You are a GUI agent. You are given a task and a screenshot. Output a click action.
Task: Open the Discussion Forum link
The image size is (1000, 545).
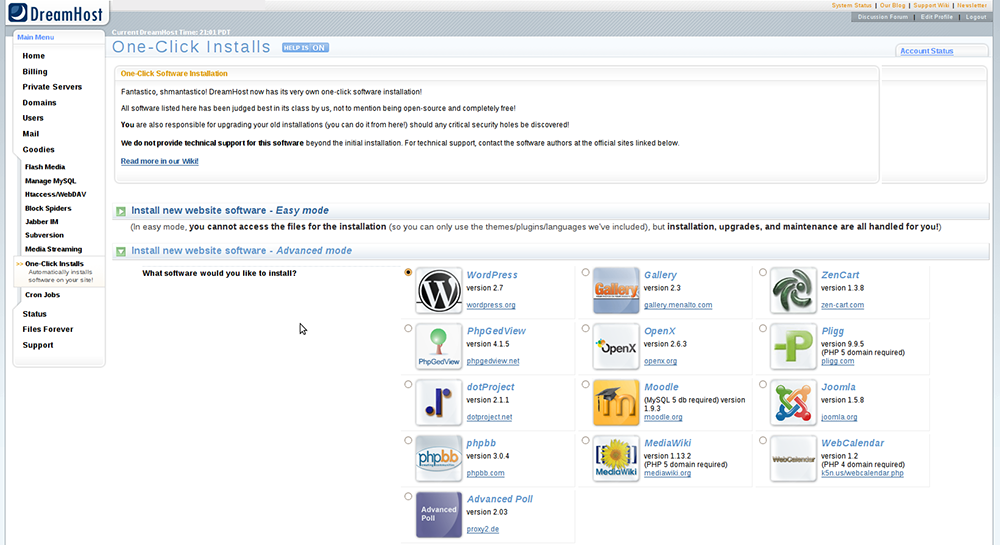point(883,17)
